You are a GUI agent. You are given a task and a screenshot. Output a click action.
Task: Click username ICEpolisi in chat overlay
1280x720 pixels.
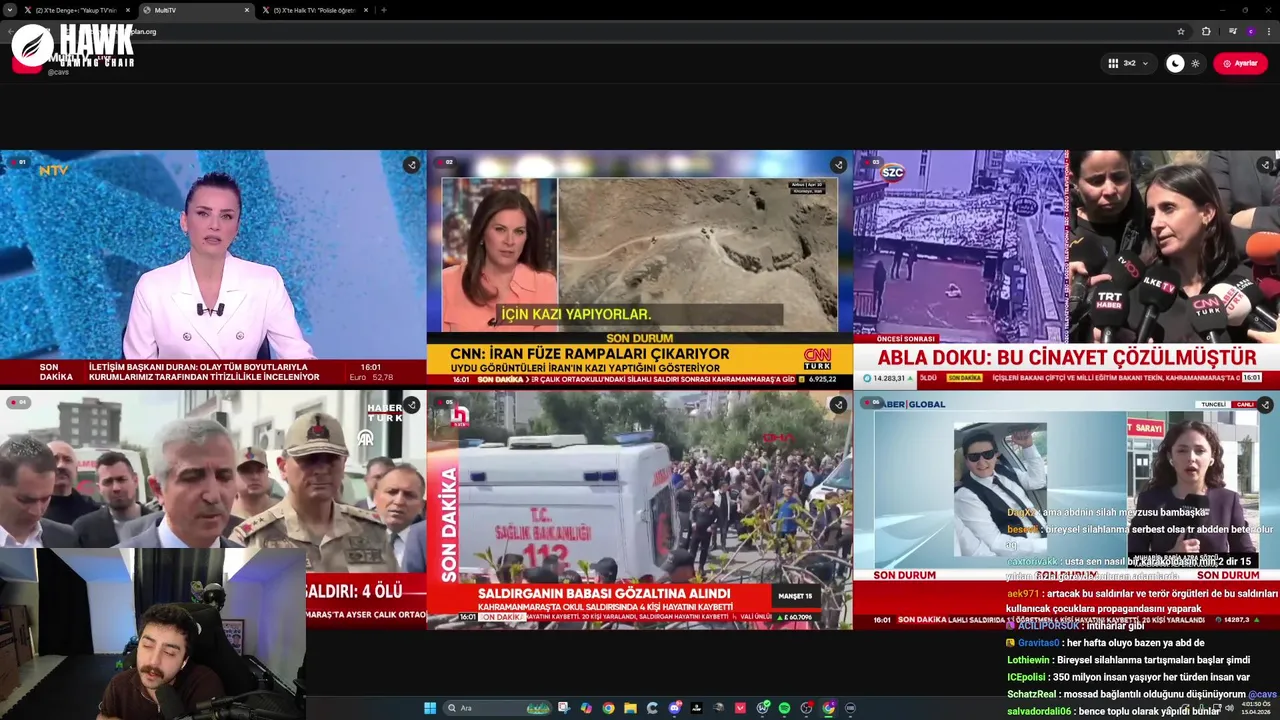(1027, 677)
